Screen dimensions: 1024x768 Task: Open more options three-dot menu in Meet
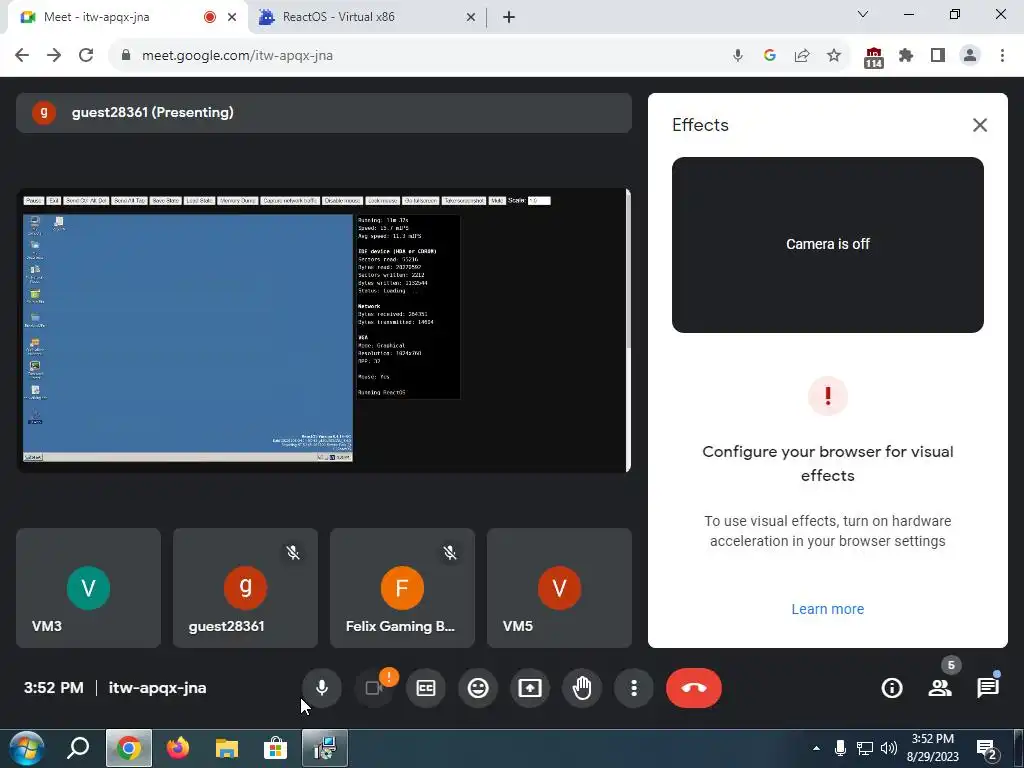pyautogui.click(x=634, y=688)
